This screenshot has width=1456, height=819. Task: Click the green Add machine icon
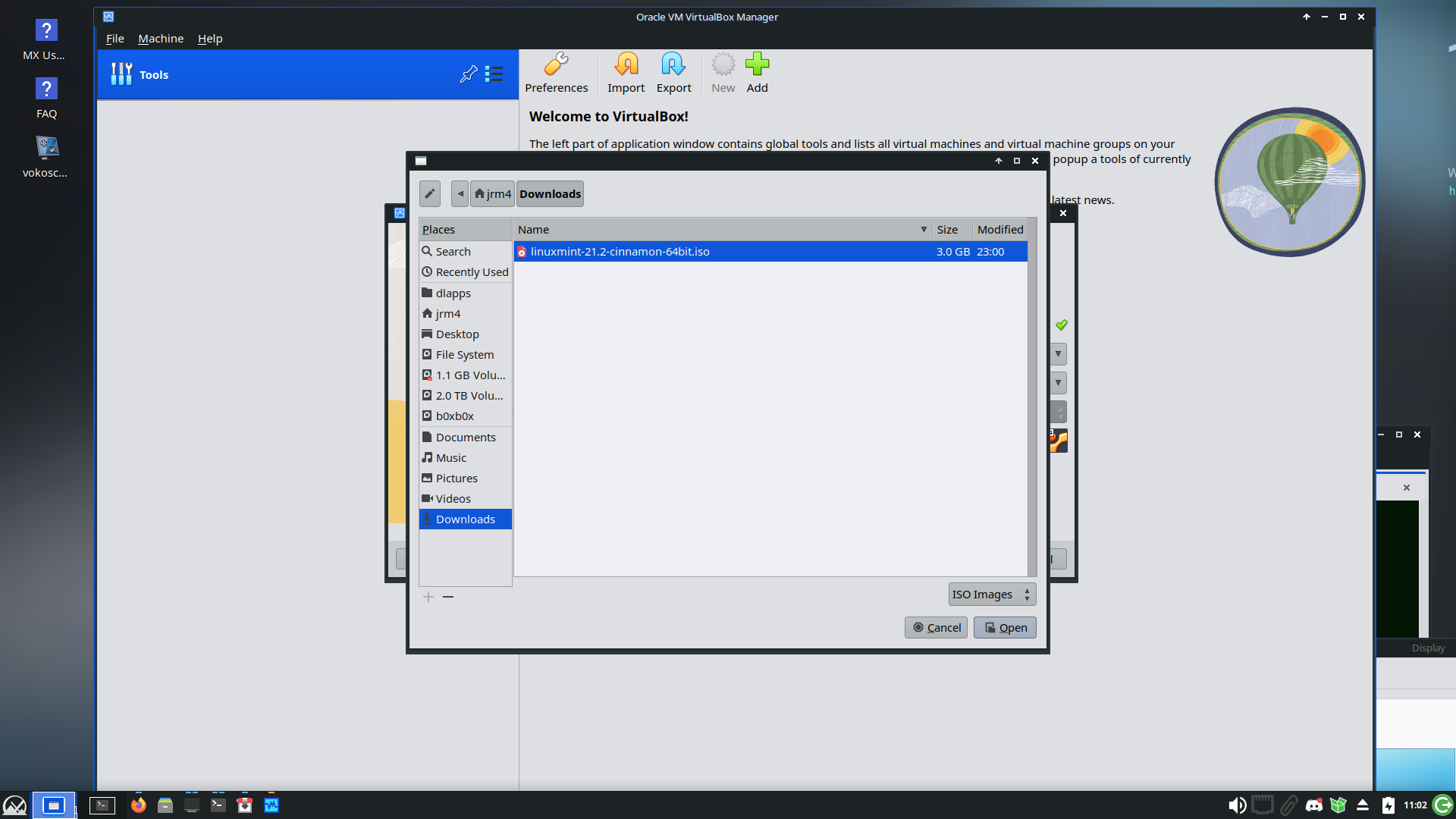pyautogui.click(x=757, y=74)
